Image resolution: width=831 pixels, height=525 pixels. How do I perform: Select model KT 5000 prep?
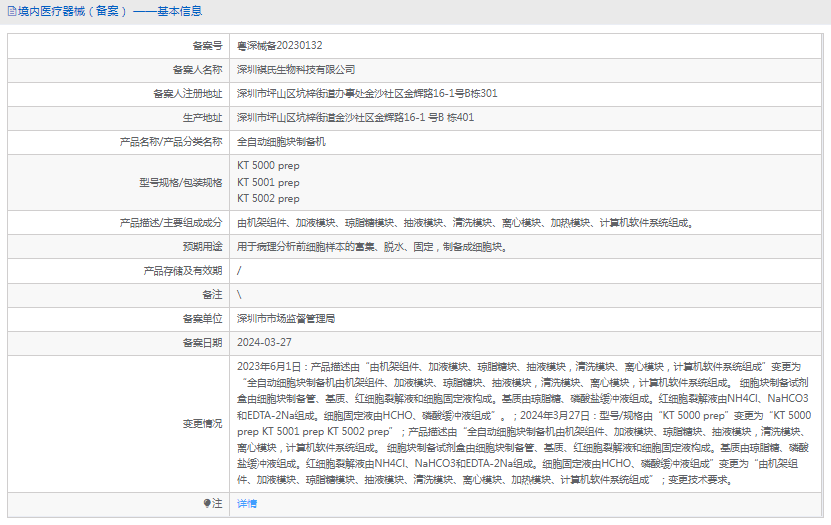click(x=268, y=166)
